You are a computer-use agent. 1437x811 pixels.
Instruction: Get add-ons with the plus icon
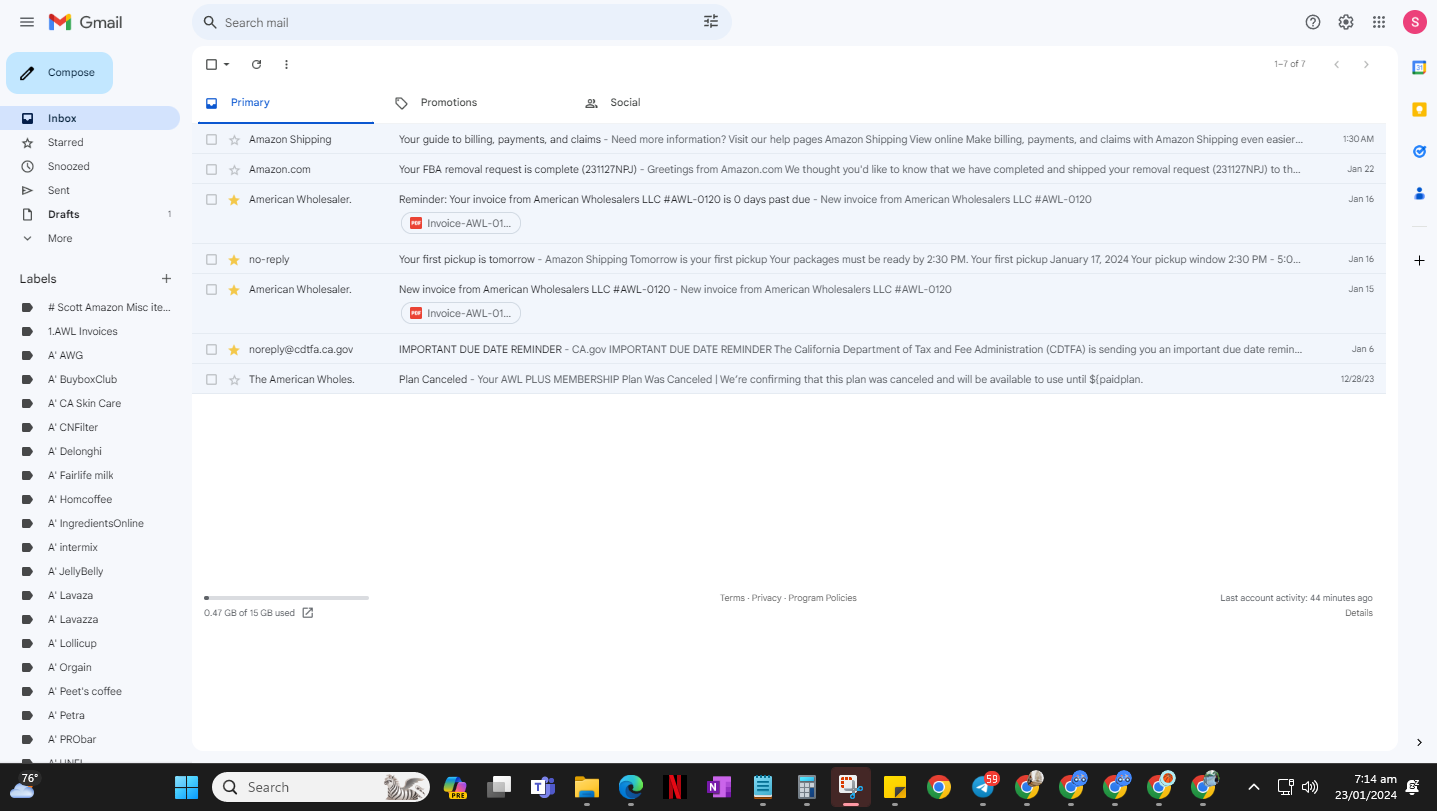click(x=1418, y=260)
